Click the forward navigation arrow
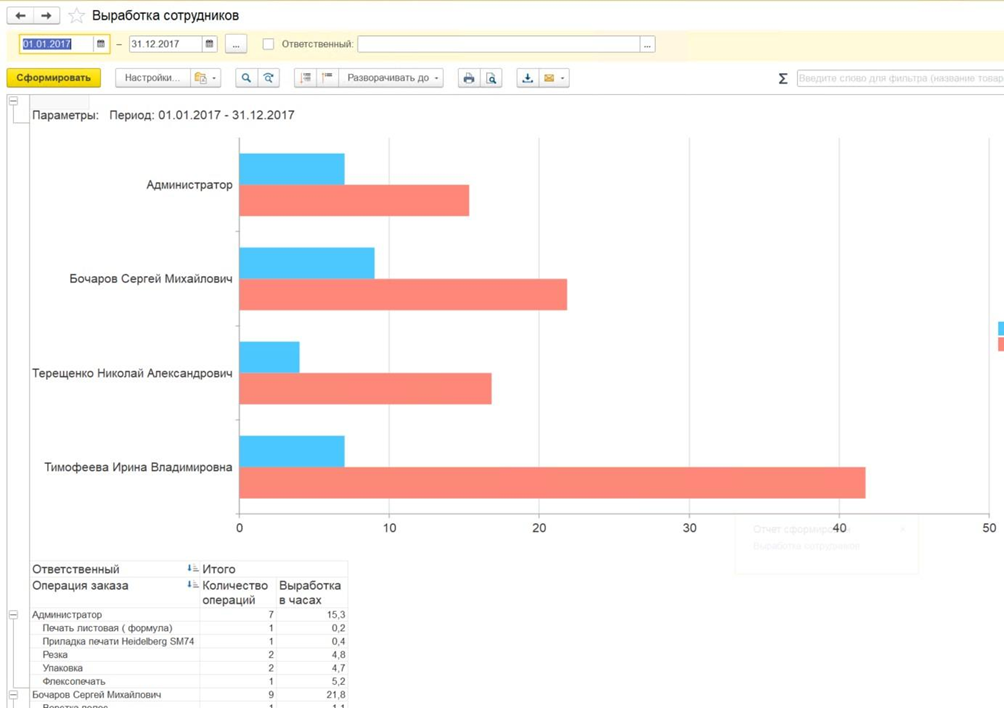 [46, 16]
